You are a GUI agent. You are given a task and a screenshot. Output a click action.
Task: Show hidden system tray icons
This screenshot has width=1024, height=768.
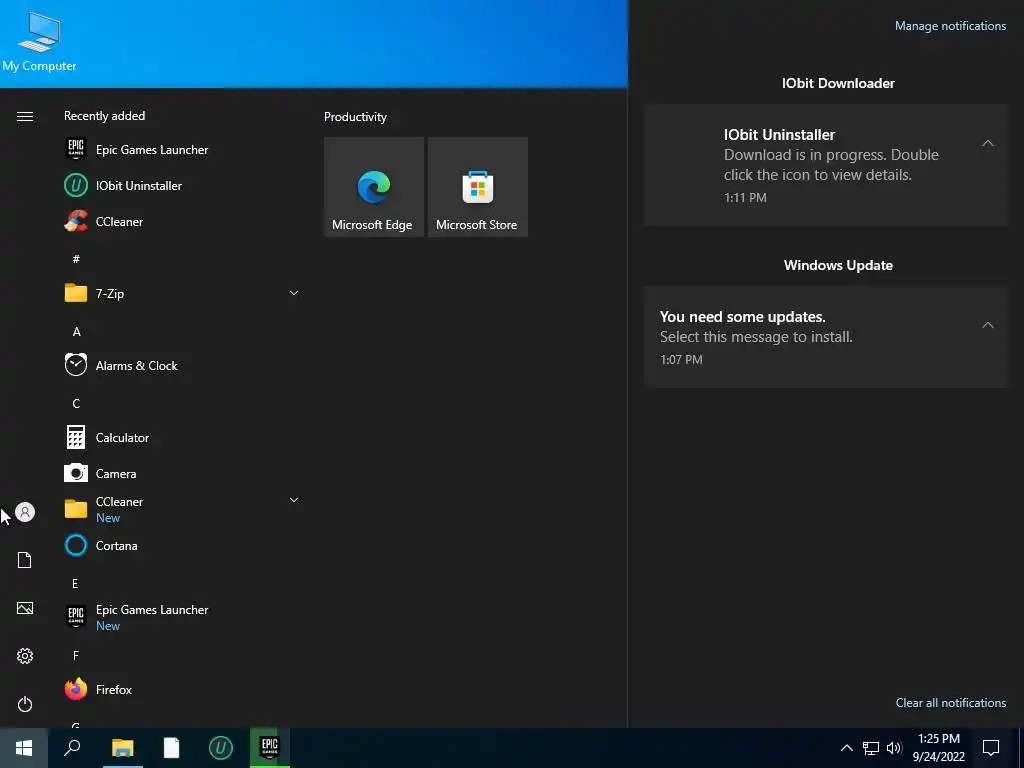[x=846, y=748]
